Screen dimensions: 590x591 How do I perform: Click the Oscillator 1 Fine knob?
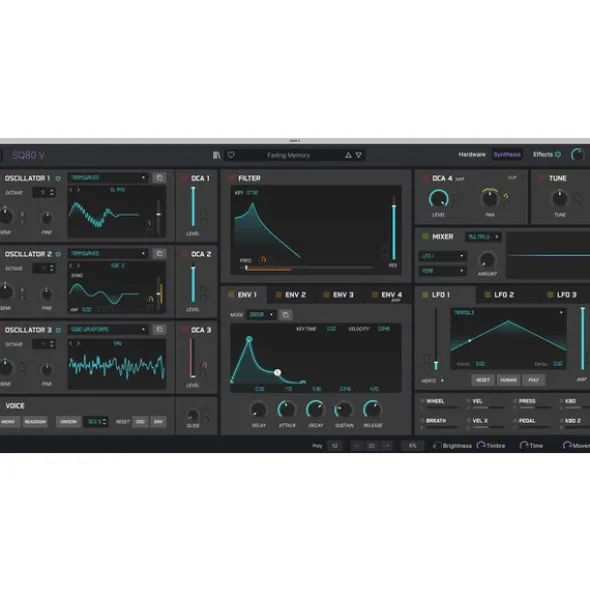tap(46, 217)
